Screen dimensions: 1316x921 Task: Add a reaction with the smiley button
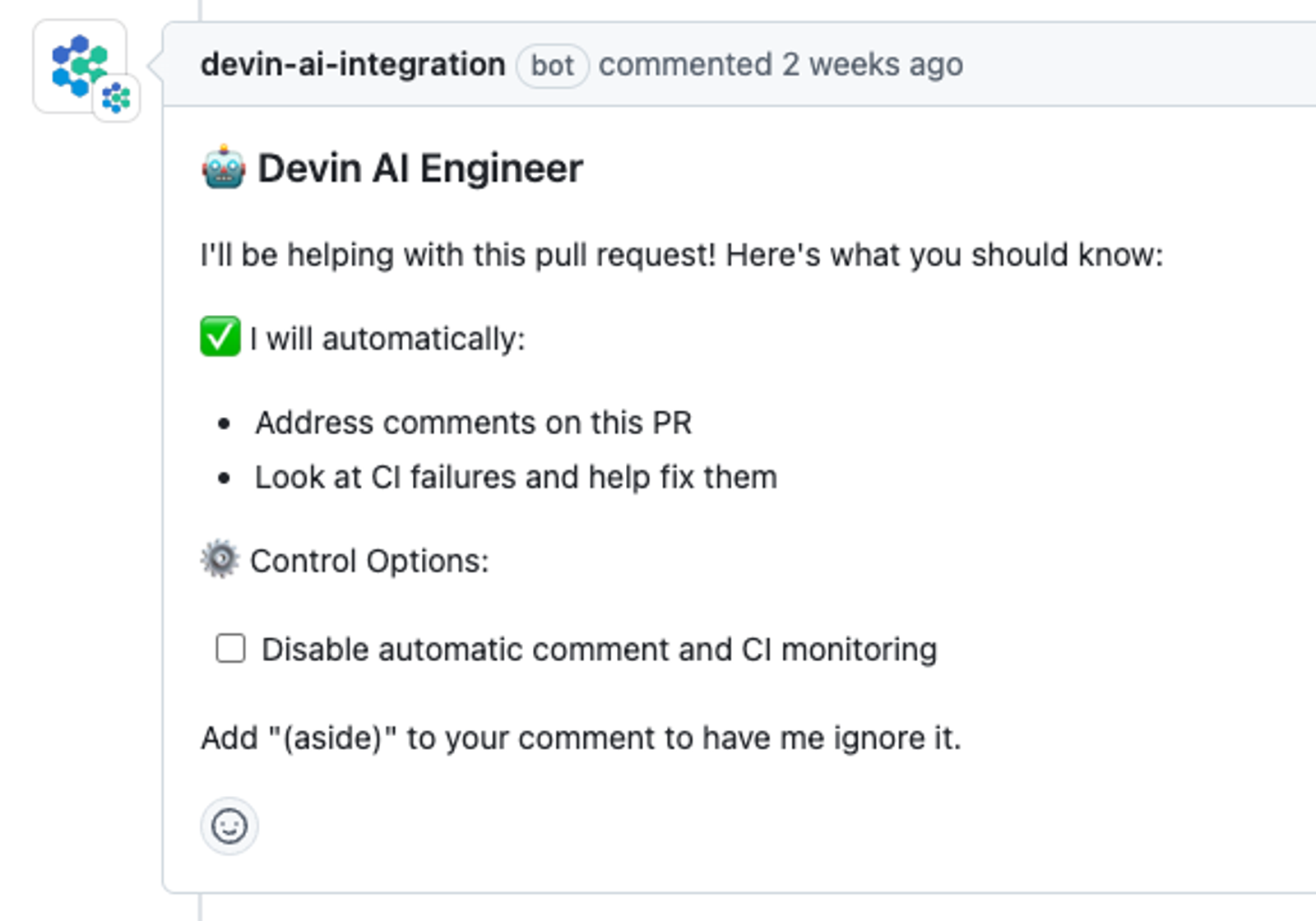(229, 826)
